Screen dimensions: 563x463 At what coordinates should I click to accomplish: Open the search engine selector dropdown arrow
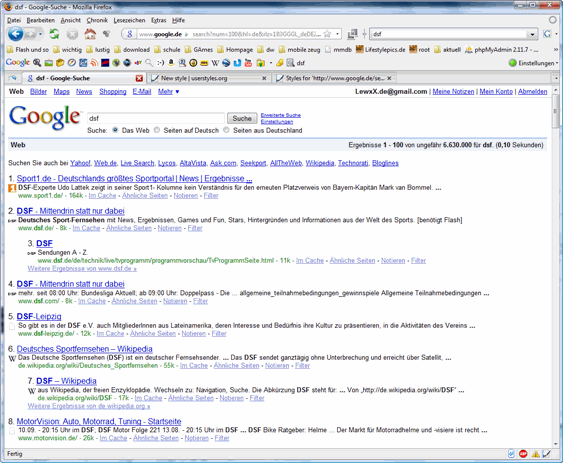point(556,34)
